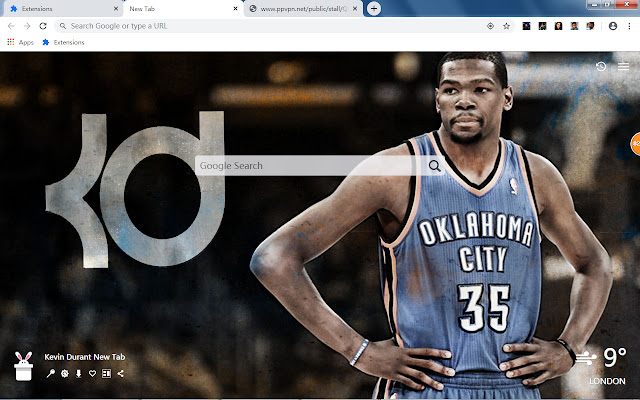Reload the page with the refresh icon
The height and width of the screenshot is (400, 640).
(x=43, y=26)
